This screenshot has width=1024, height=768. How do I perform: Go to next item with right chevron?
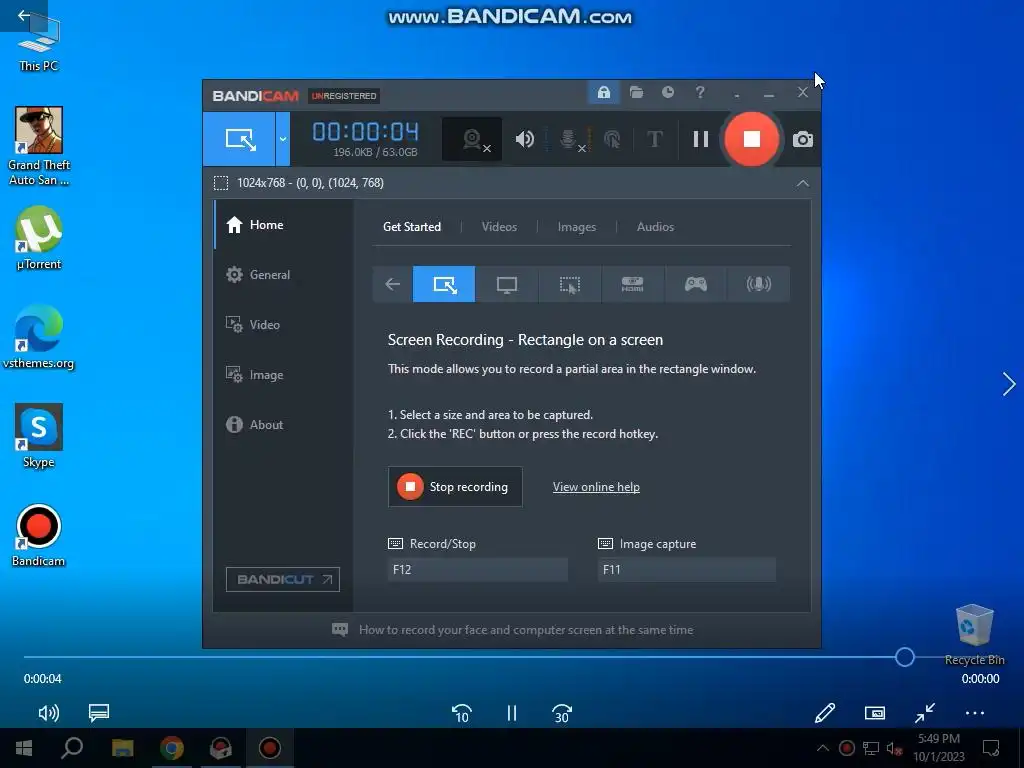coord(1009,384)
